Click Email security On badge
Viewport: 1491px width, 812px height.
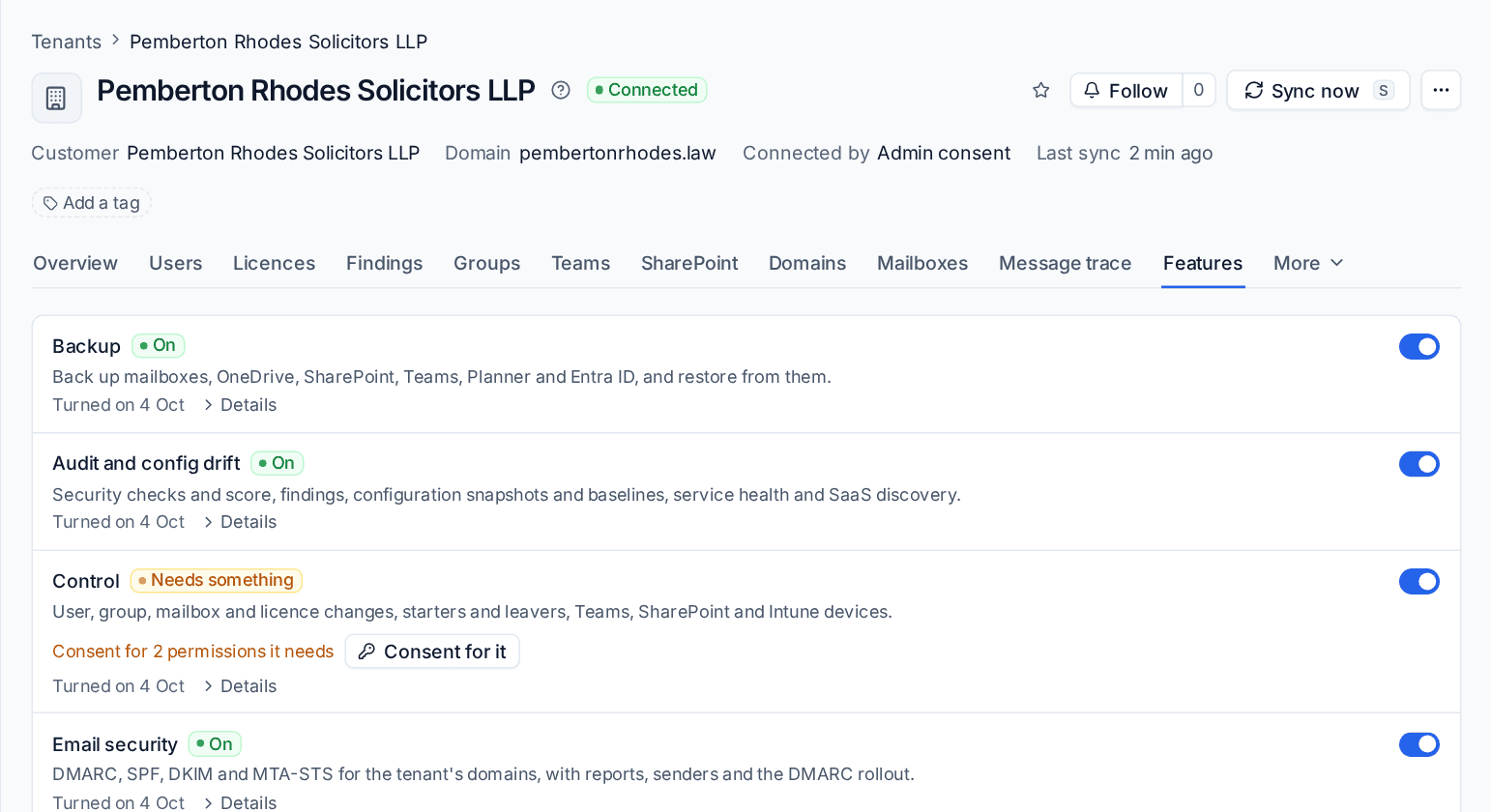pos(215,744)
